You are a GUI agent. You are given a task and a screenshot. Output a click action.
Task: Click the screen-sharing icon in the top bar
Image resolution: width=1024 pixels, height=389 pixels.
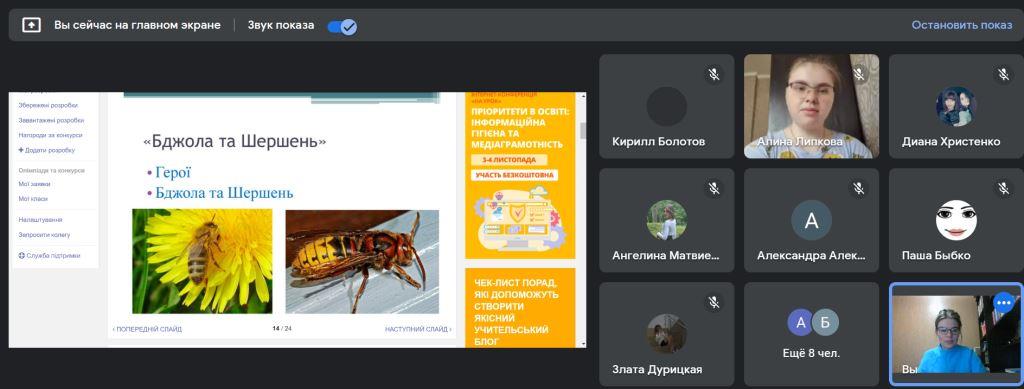31,25
